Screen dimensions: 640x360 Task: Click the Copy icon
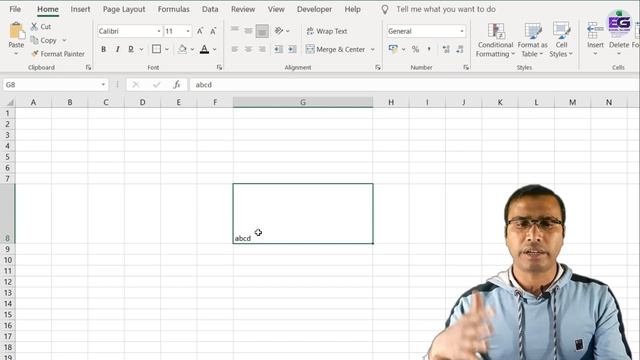[x=34, y=40]
